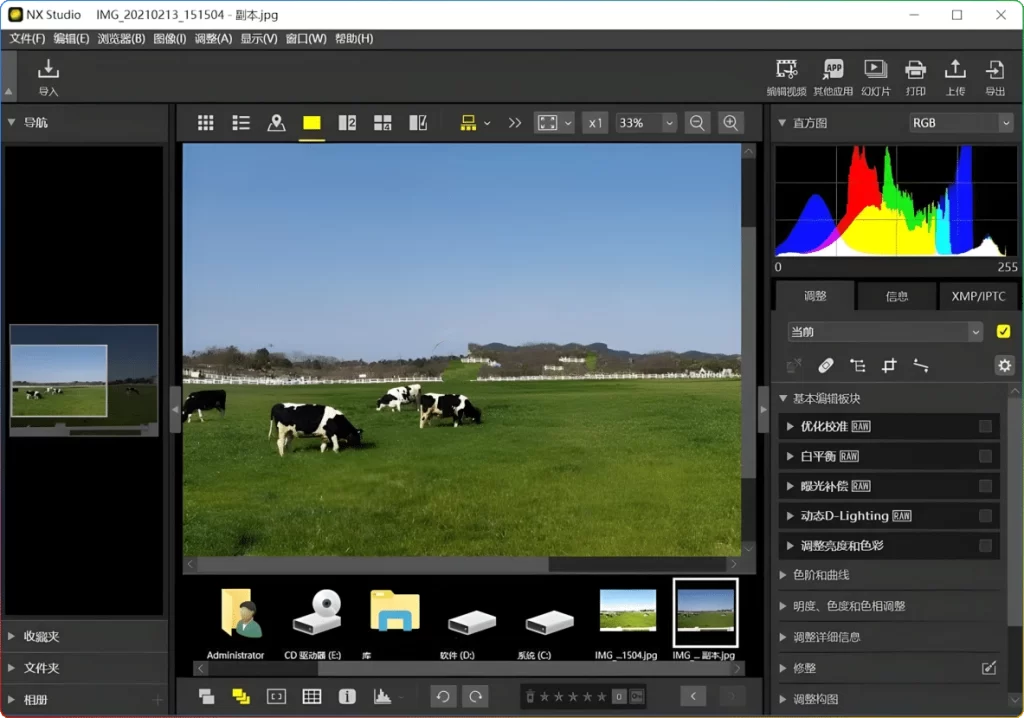Enable the yellow adjustments checkbox

click(1005, 331)
